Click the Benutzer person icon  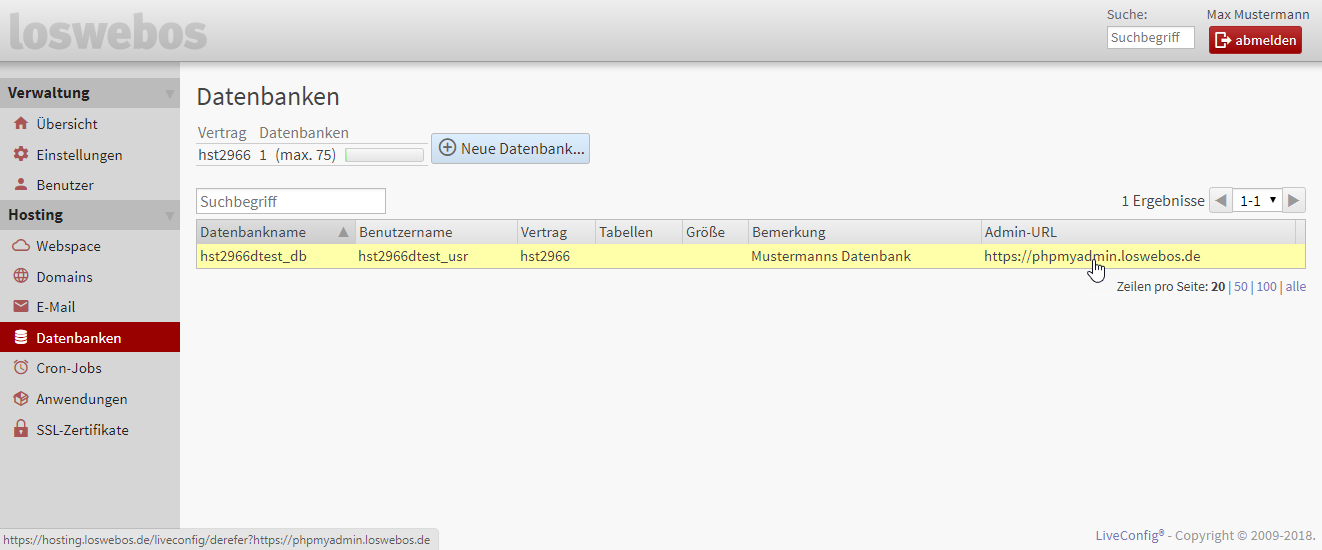click(x=20, y=185)
